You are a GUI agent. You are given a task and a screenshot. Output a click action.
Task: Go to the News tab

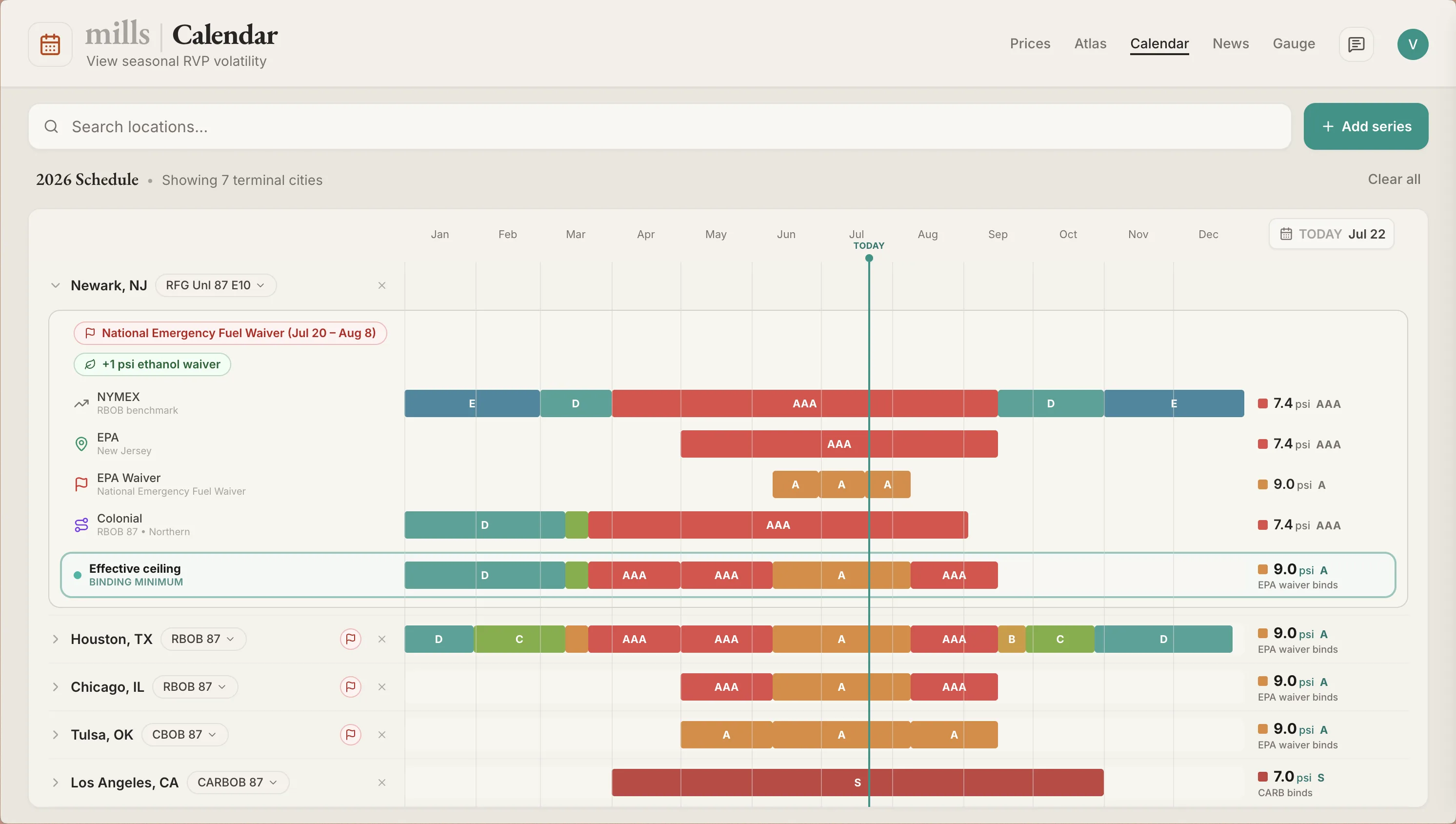1230,43
